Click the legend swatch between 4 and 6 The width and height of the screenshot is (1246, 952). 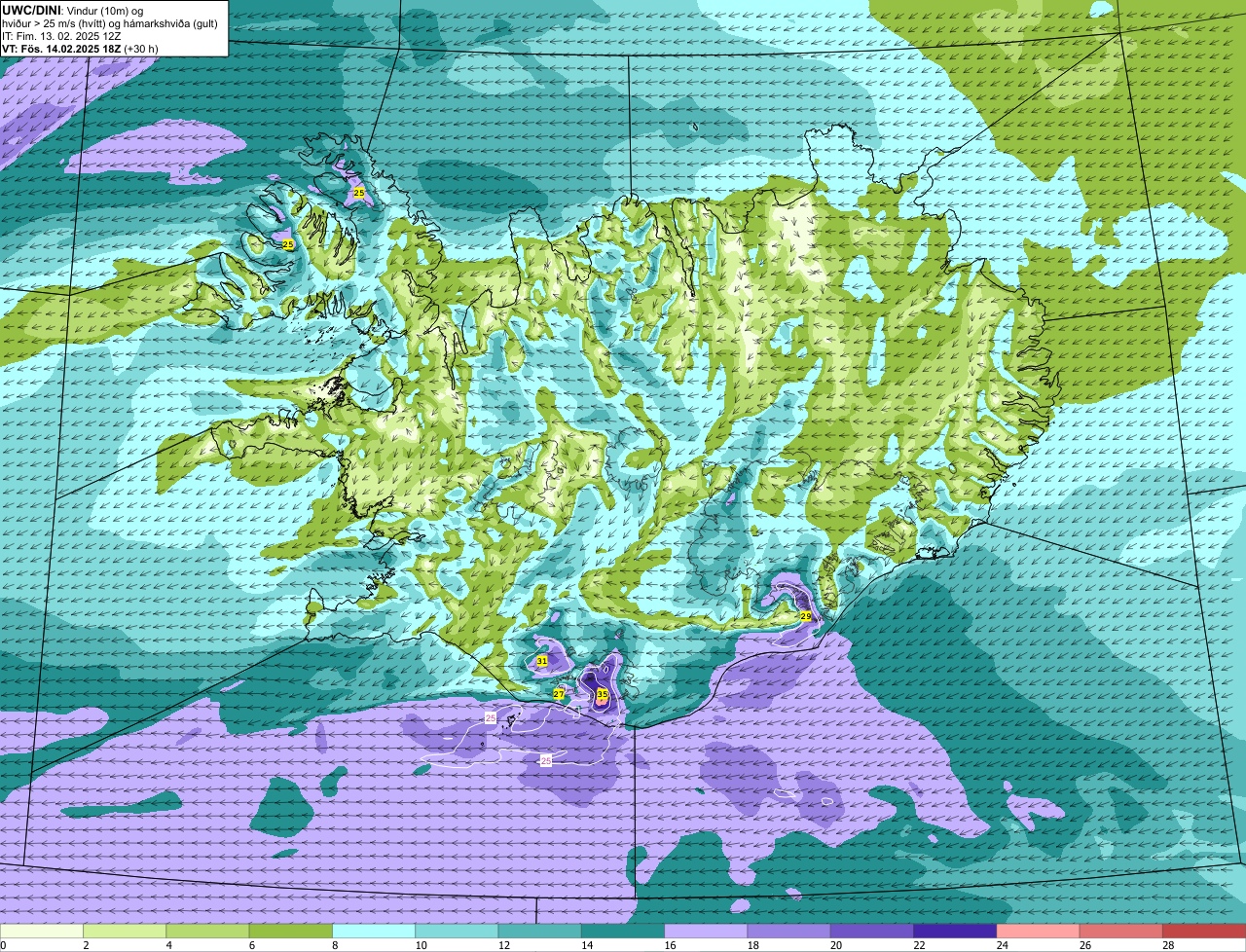tap(207, 931)
